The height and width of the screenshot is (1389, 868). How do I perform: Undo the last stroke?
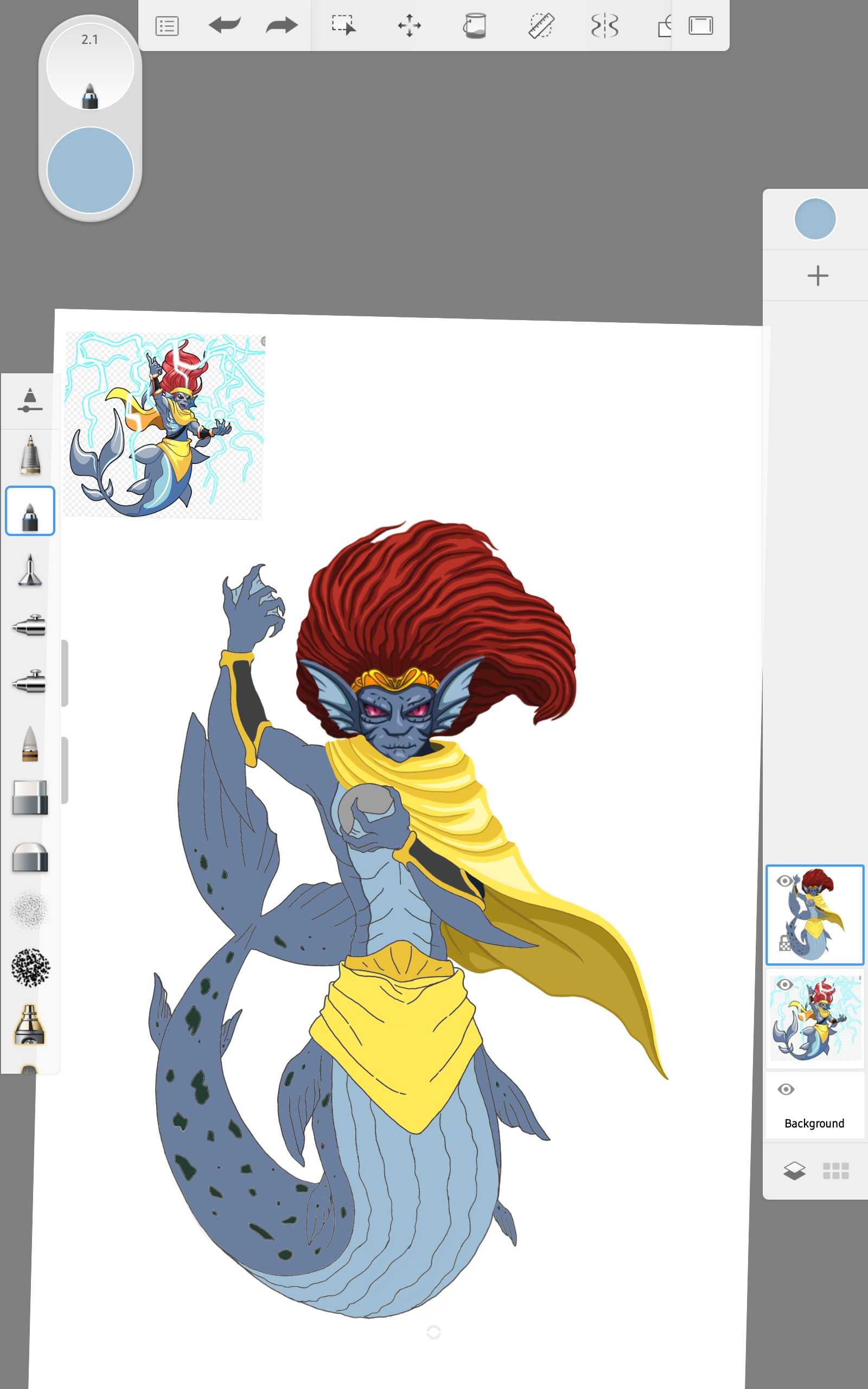[x=225, y=26]
